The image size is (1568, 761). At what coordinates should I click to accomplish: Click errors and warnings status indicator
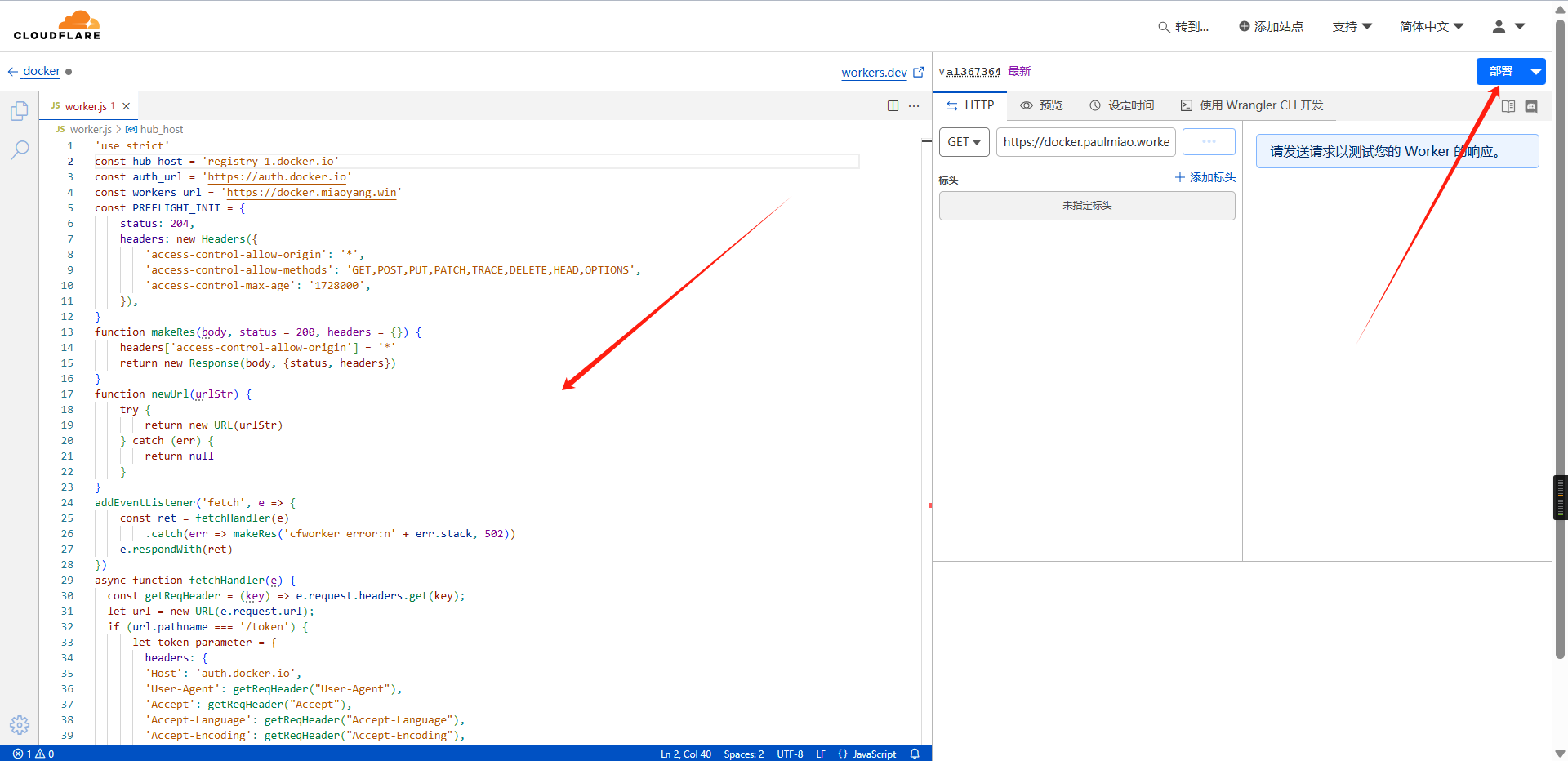(33, 754)
